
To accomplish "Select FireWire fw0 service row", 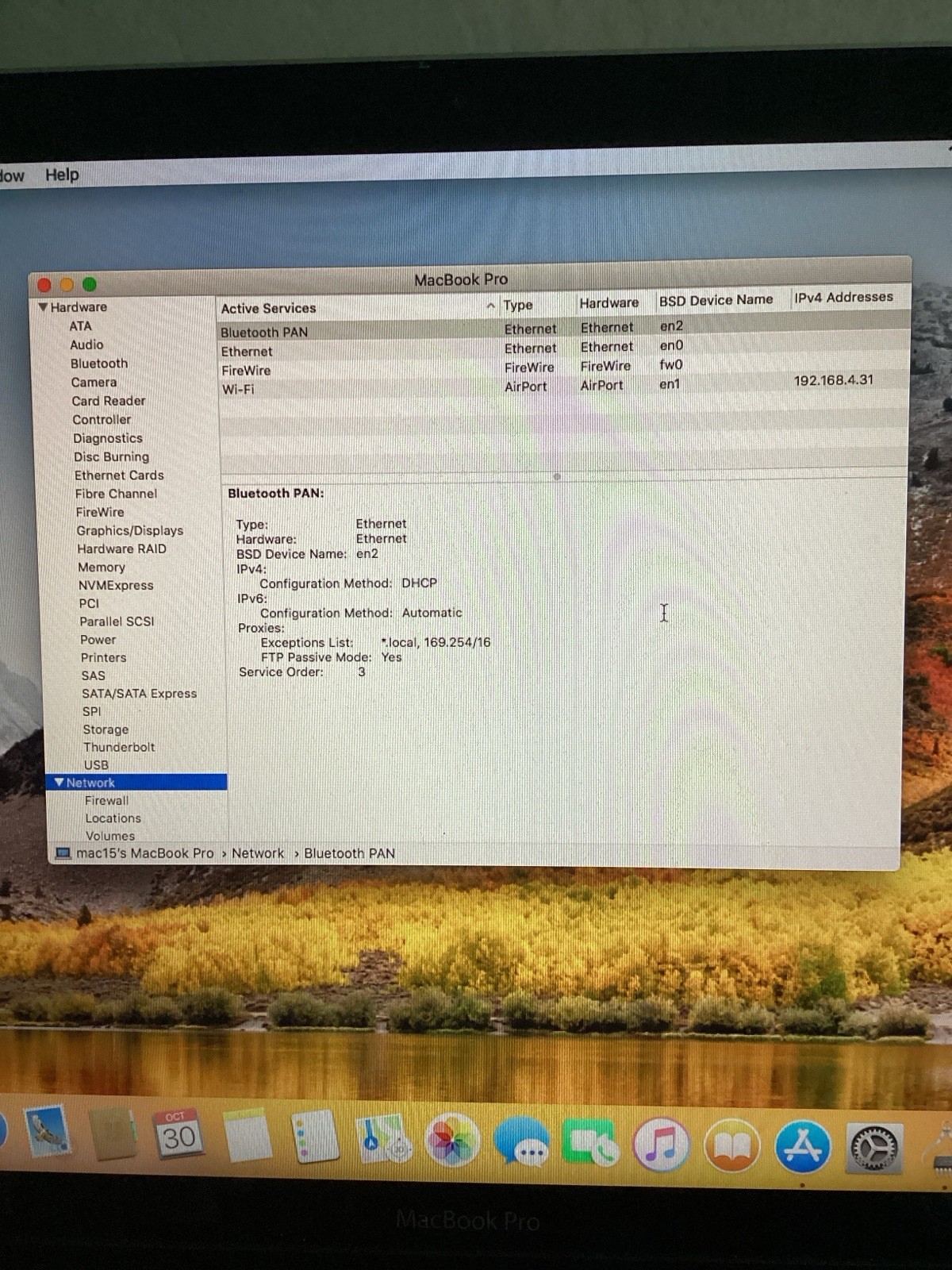I will (563, 367).
